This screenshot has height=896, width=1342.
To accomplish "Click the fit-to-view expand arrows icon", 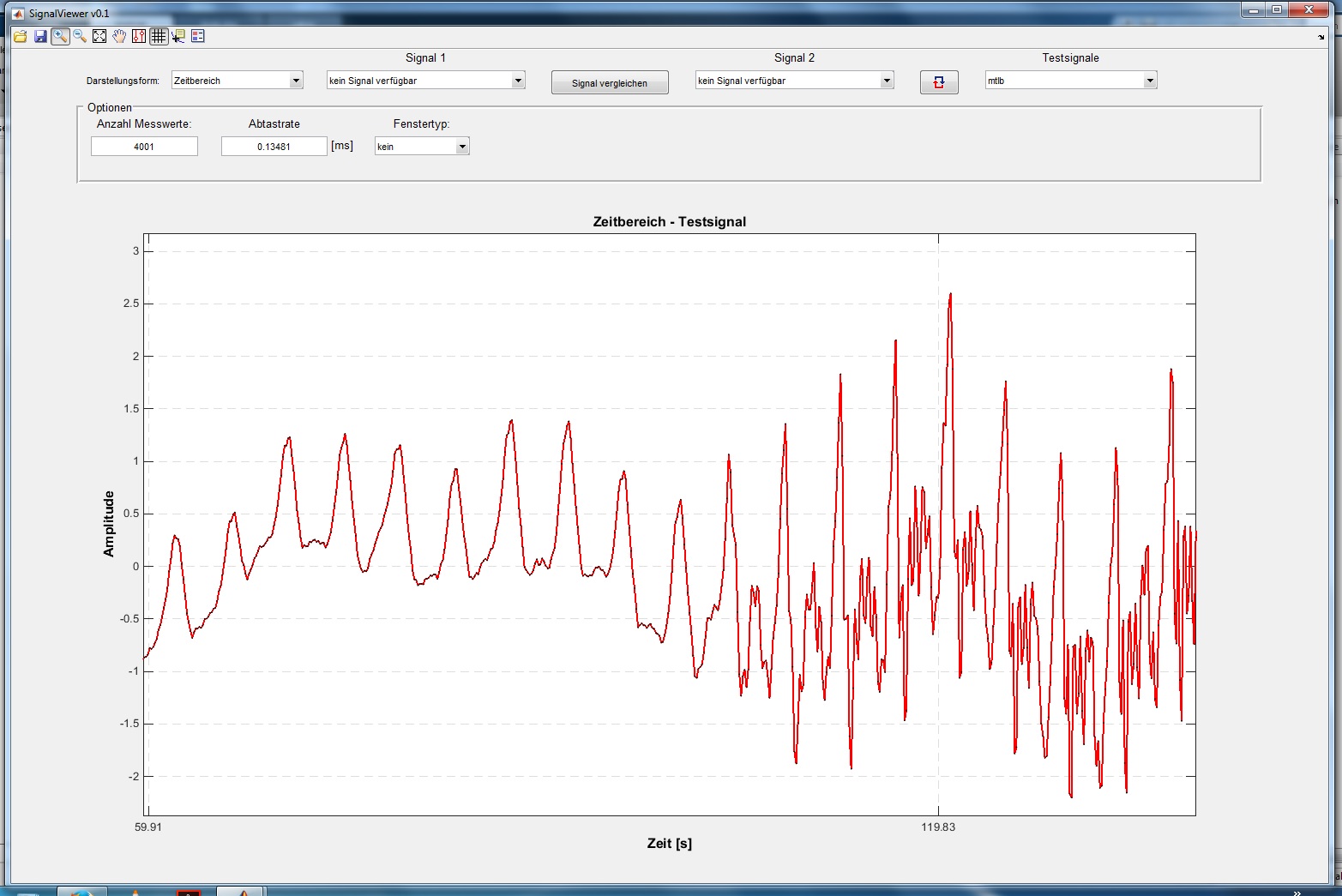I will pyautogui.click(x=99, y=36).
